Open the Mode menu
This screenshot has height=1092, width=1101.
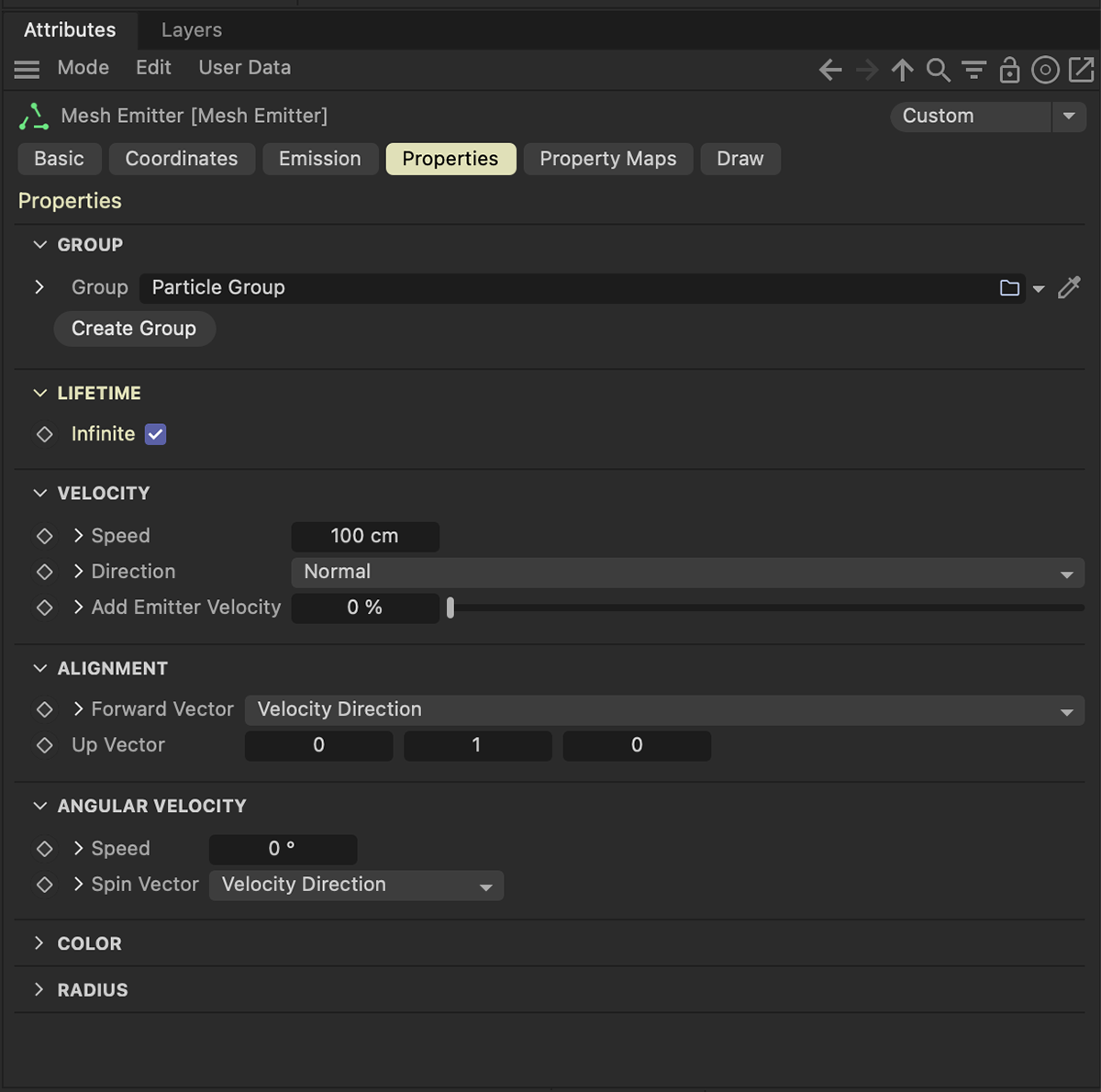coord(83,68)
